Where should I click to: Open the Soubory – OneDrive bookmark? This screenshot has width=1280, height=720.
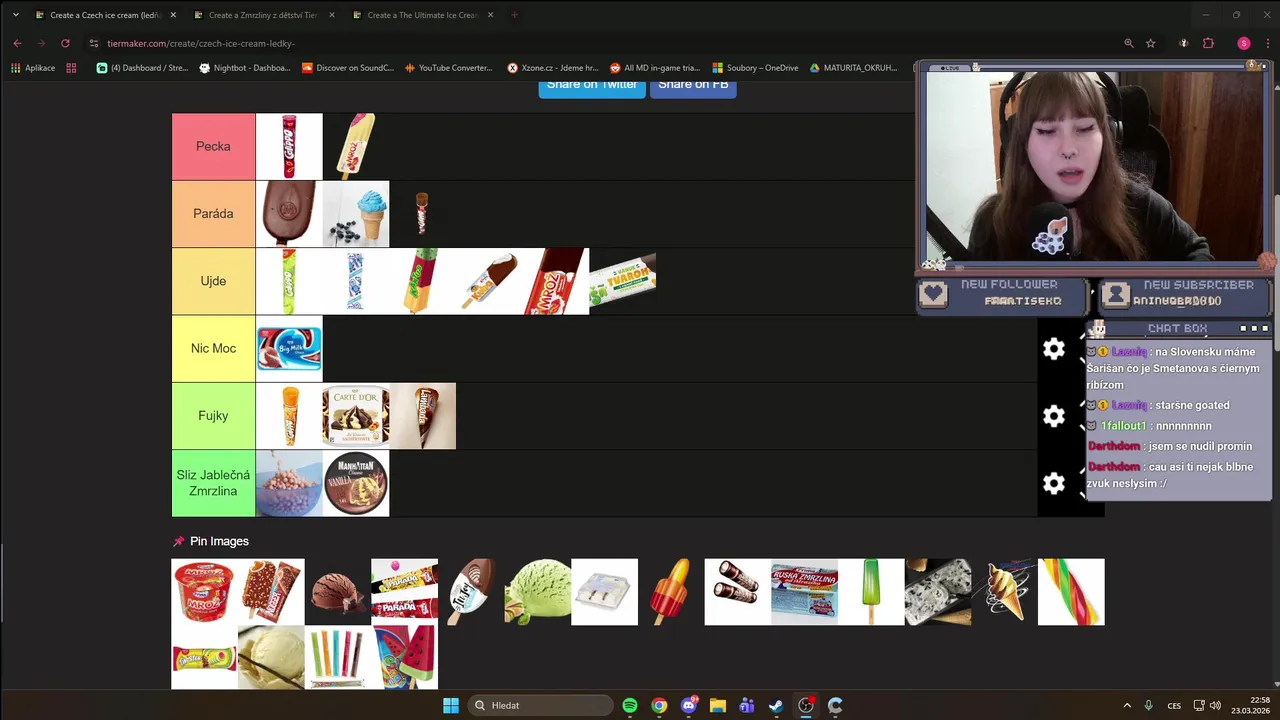(755, 68)
